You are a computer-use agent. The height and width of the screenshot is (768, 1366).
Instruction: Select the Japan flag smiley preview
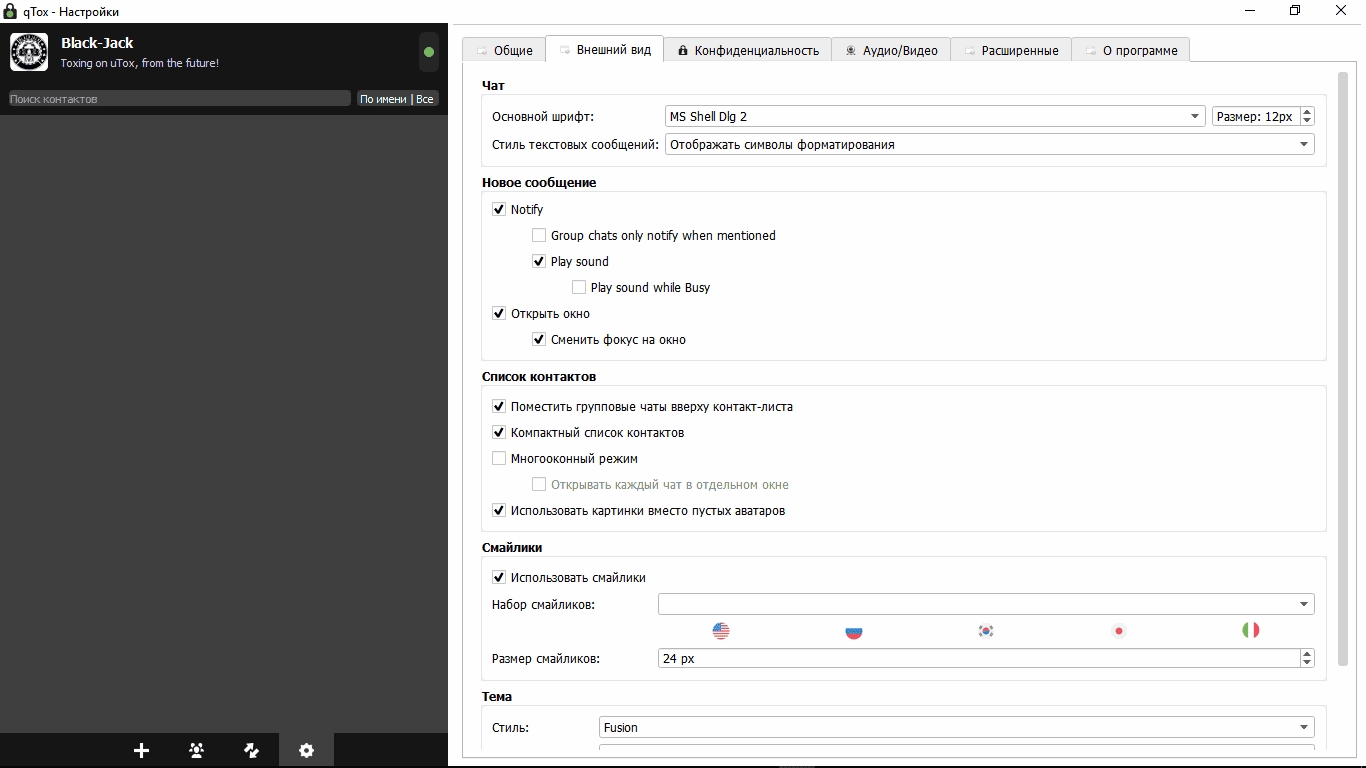[1119, 631]
